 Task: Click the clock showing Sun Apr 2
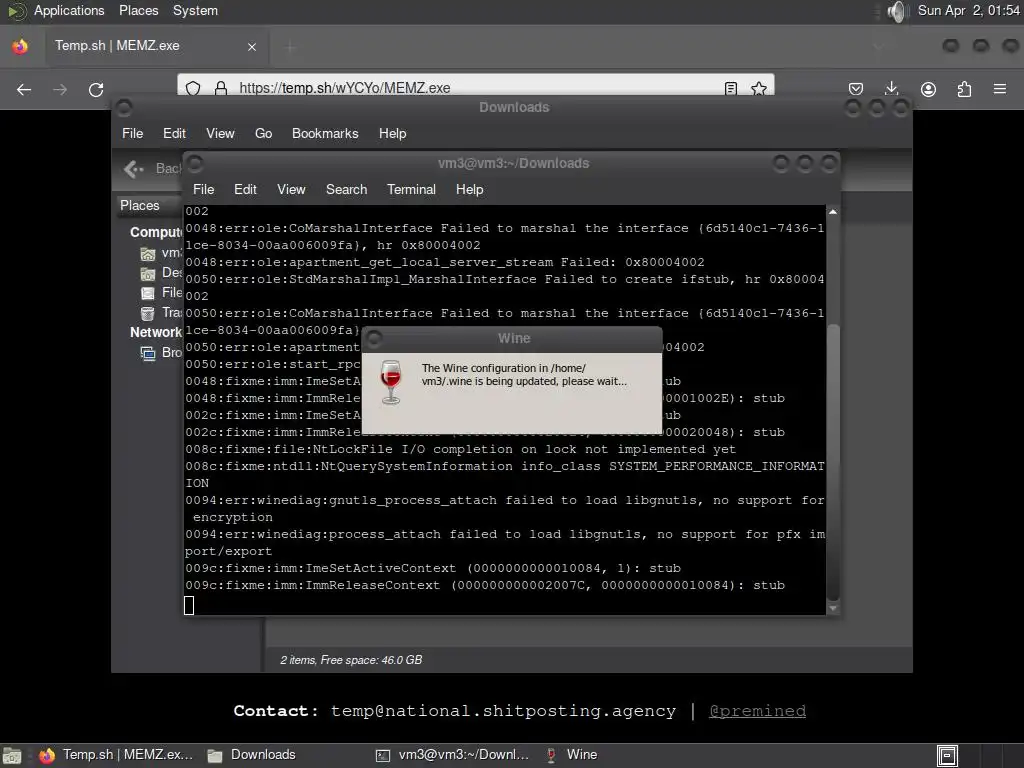pyautogui.click(x=968, y=10)
